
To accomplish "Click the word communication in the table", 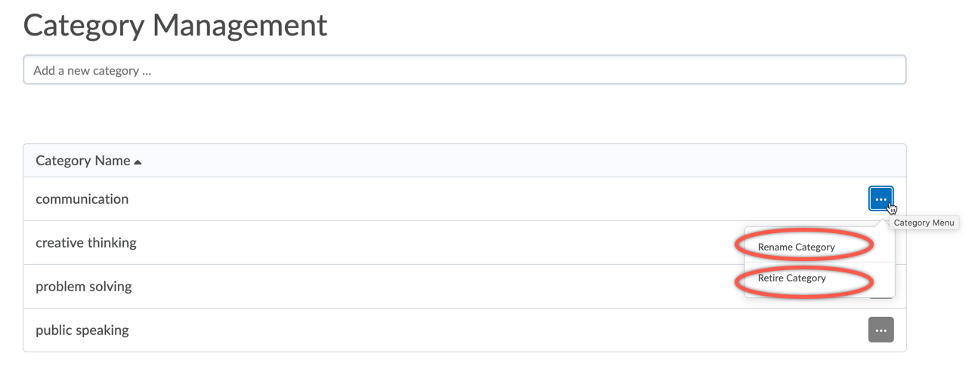I will (x=82, y=199).
